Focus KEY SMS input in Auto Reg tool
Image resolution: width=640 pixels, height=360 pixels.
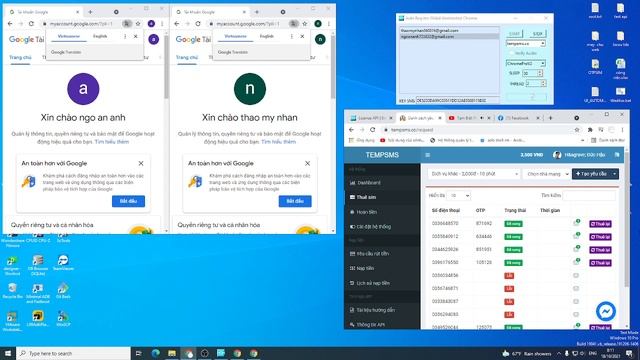click(x=457, y=100)
